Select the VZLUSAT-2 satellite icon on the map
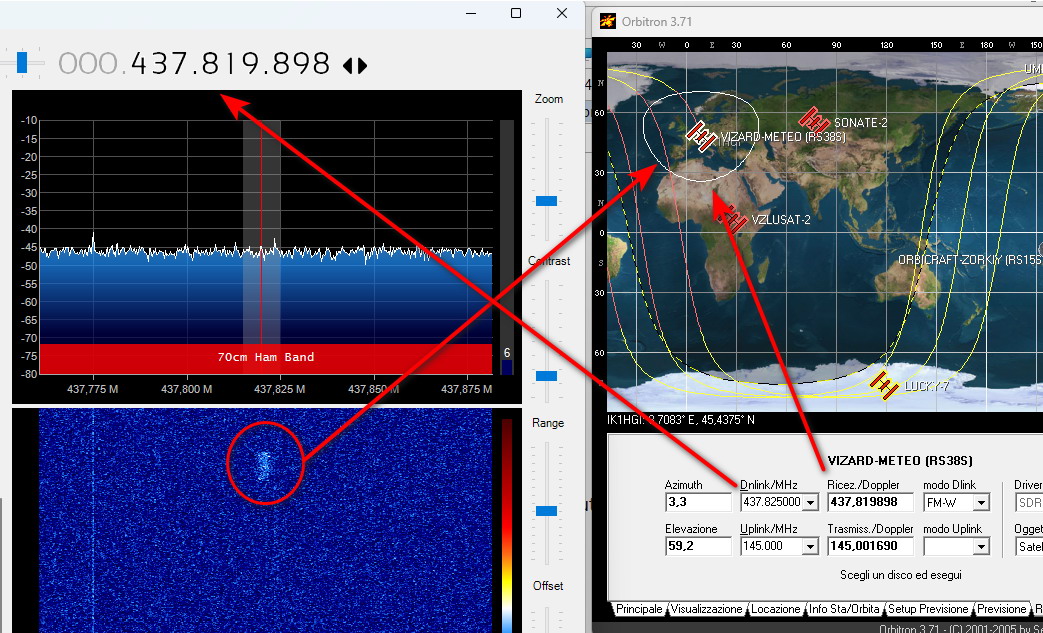 pyautogui.click(x=732, y=218)
